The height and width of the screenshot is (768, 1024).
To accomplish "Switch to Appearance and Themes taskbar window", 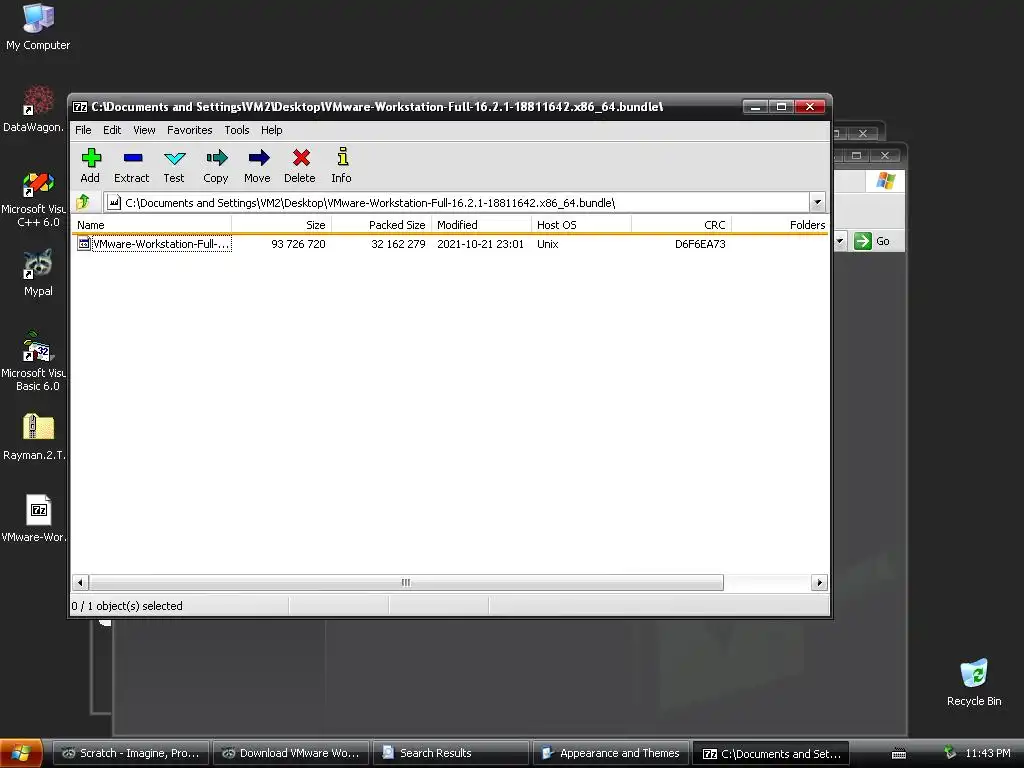I will (611, 753).
